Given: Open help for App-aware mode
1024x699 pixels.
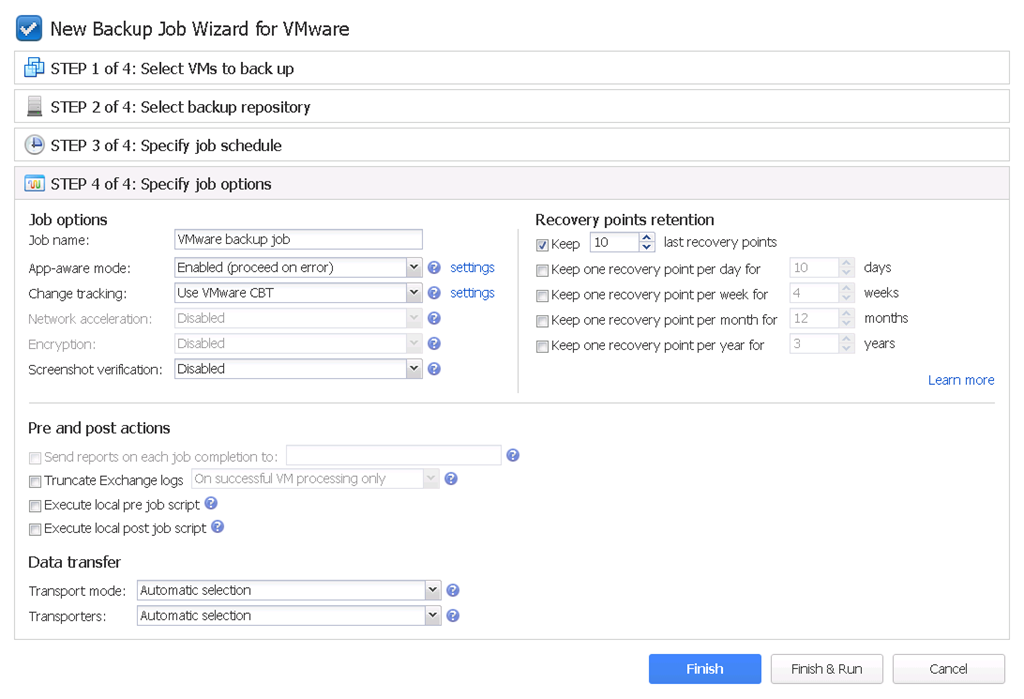Looking at the screenshot, I should [434, 267].
